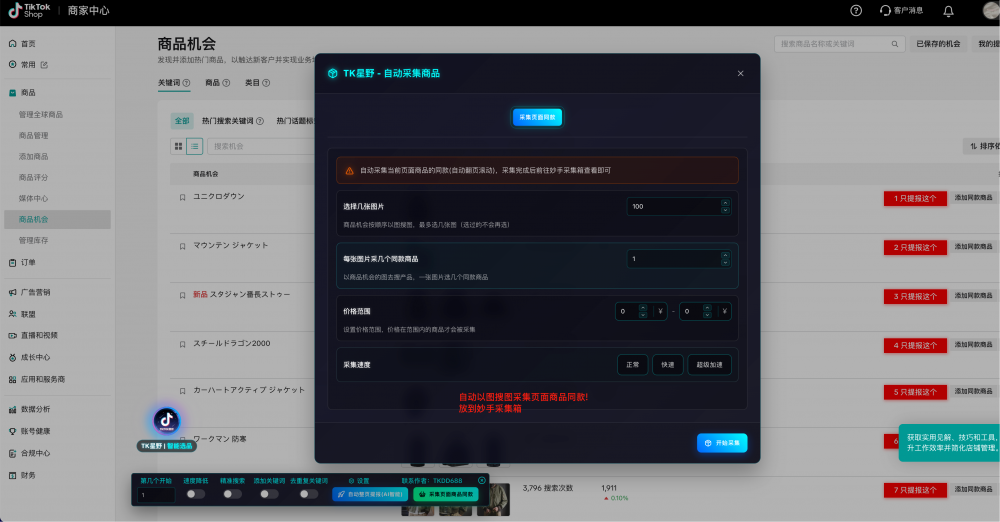The image size is (1000, 522).
Task: Open the help question-mark icon in header
Action: [x=856, y=10]
